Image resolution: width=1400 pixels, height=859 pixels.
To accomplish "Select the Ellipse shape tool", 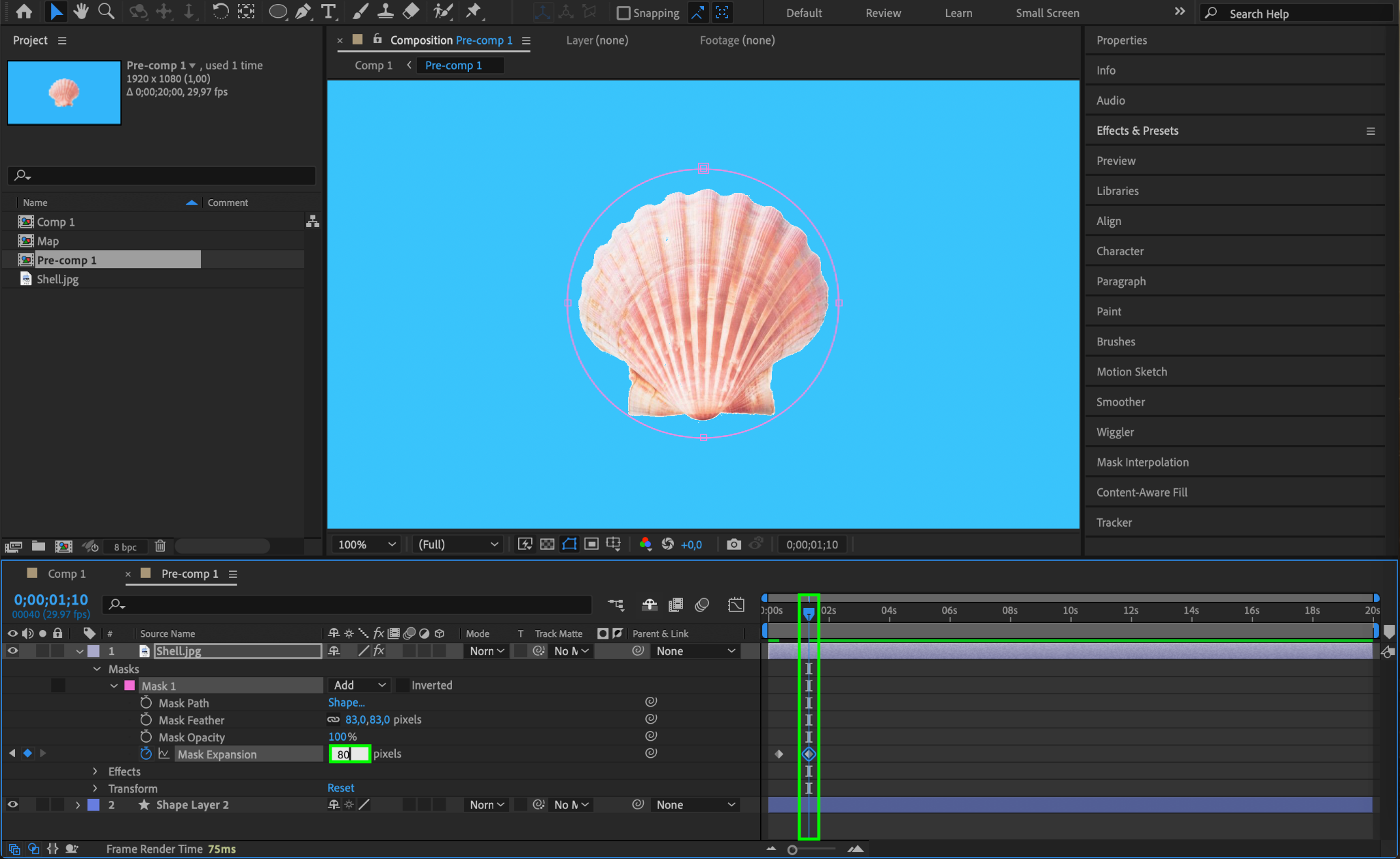I will (278, 12).
